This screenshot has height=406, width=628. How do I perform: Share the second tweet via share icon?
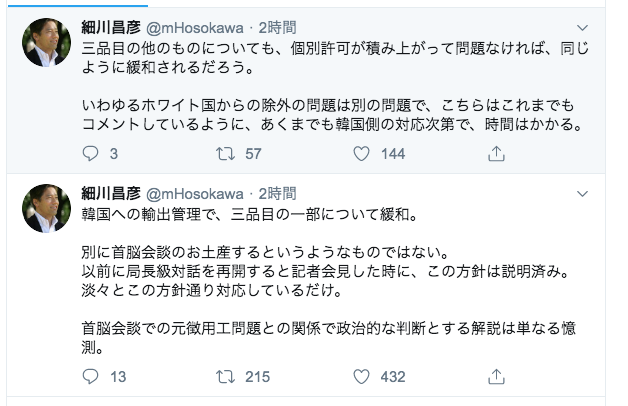tap(496, 377)
